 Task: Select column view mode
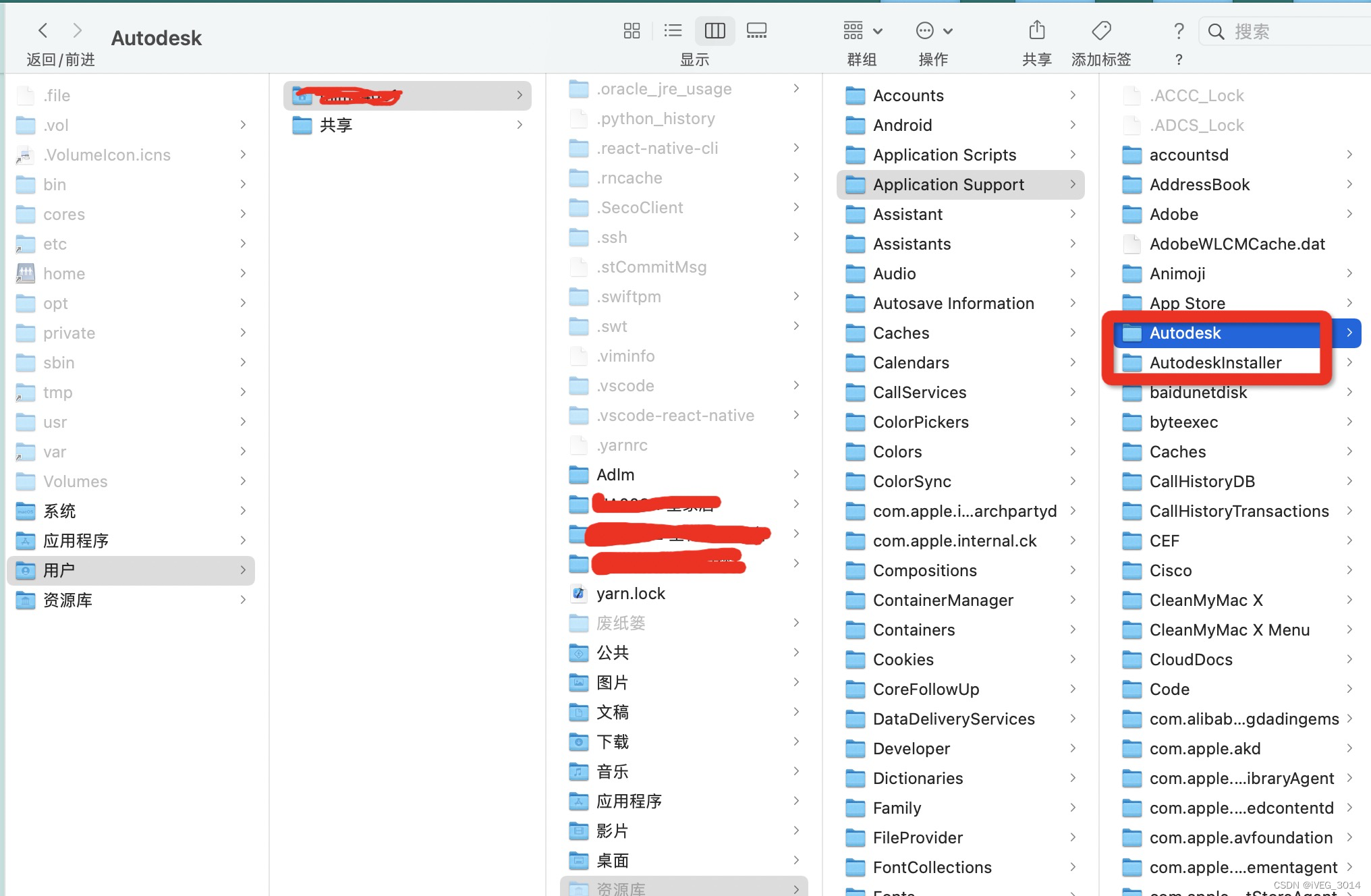click(x=715, y=30)
